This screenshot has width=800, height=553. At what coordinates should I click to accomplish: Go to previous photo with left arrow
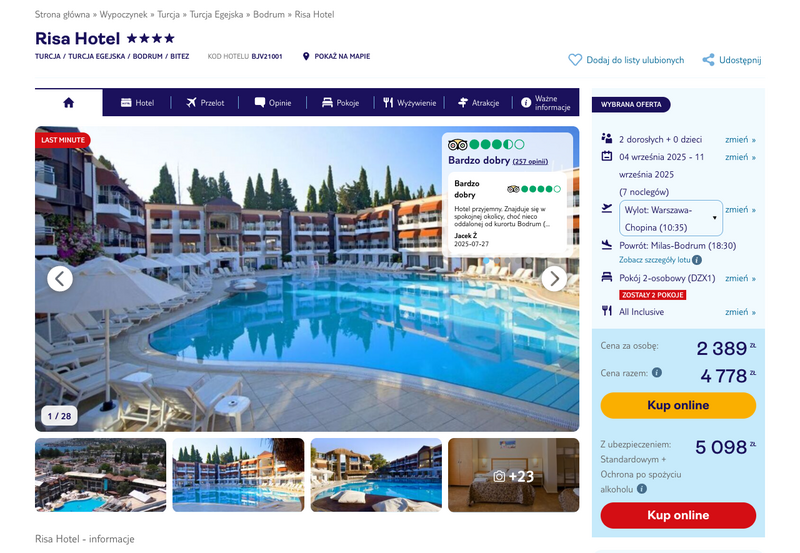click(60, 279)
